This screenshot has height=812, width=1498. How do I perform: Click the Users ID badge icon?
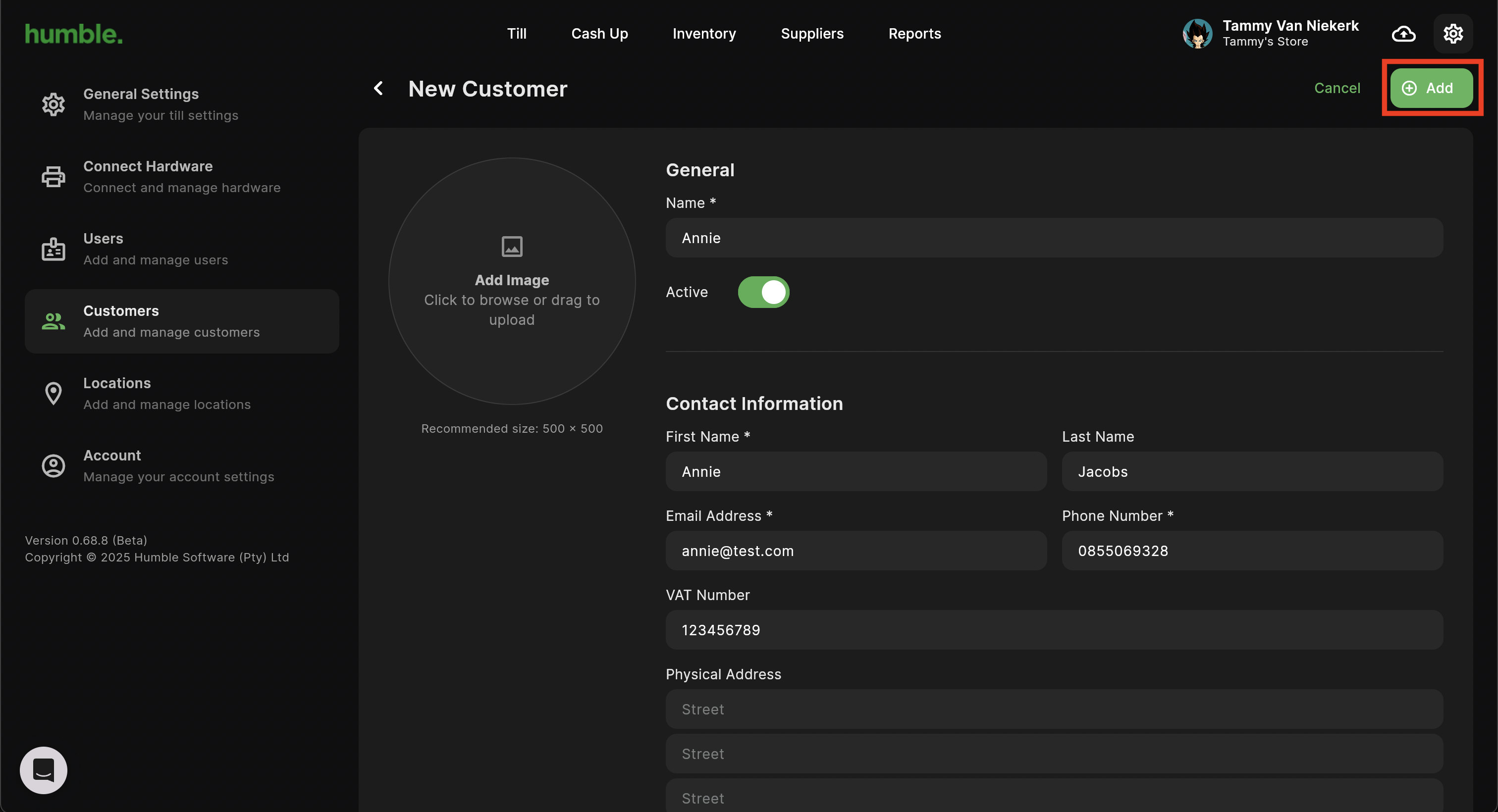(53, 250)
